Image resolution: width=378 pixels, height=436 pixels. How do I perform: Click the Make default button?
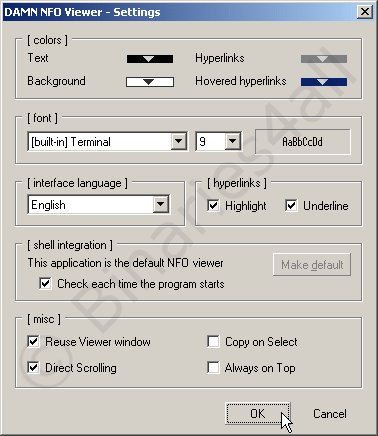tap(312, 265)
